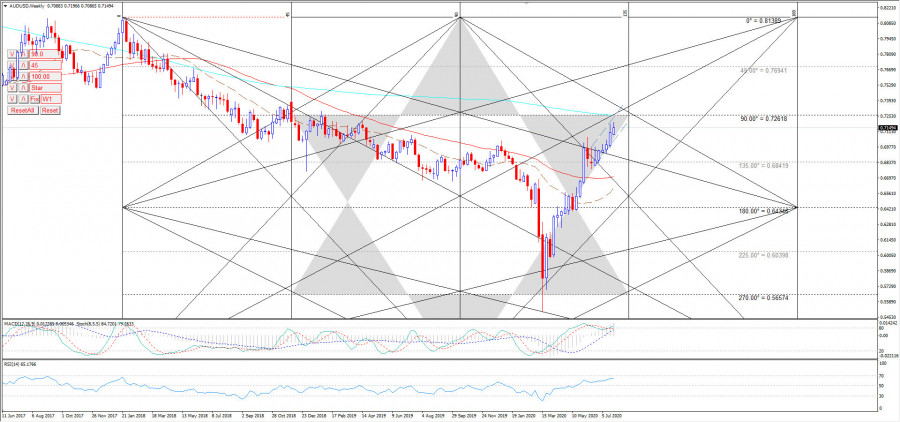Click the Reset button
The image size is (900, 422).
tap(50, 110)
